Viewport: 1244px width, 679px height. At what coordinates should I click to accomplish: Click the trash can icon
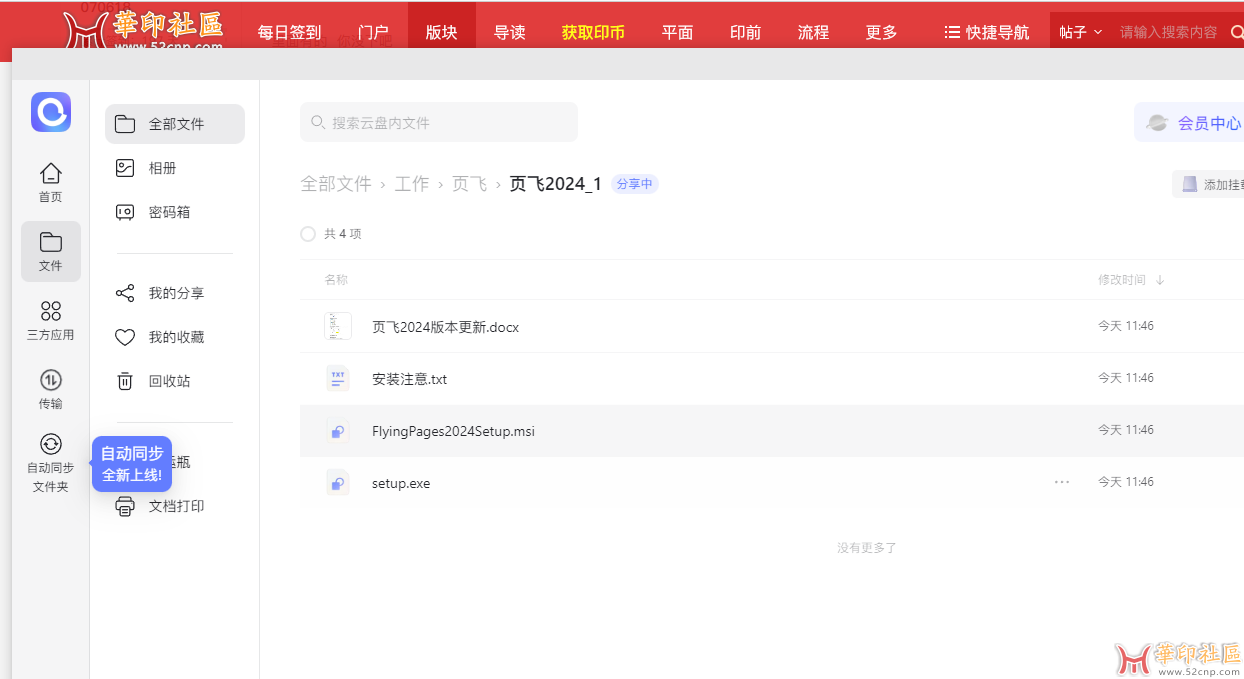(x=125, y=381)
